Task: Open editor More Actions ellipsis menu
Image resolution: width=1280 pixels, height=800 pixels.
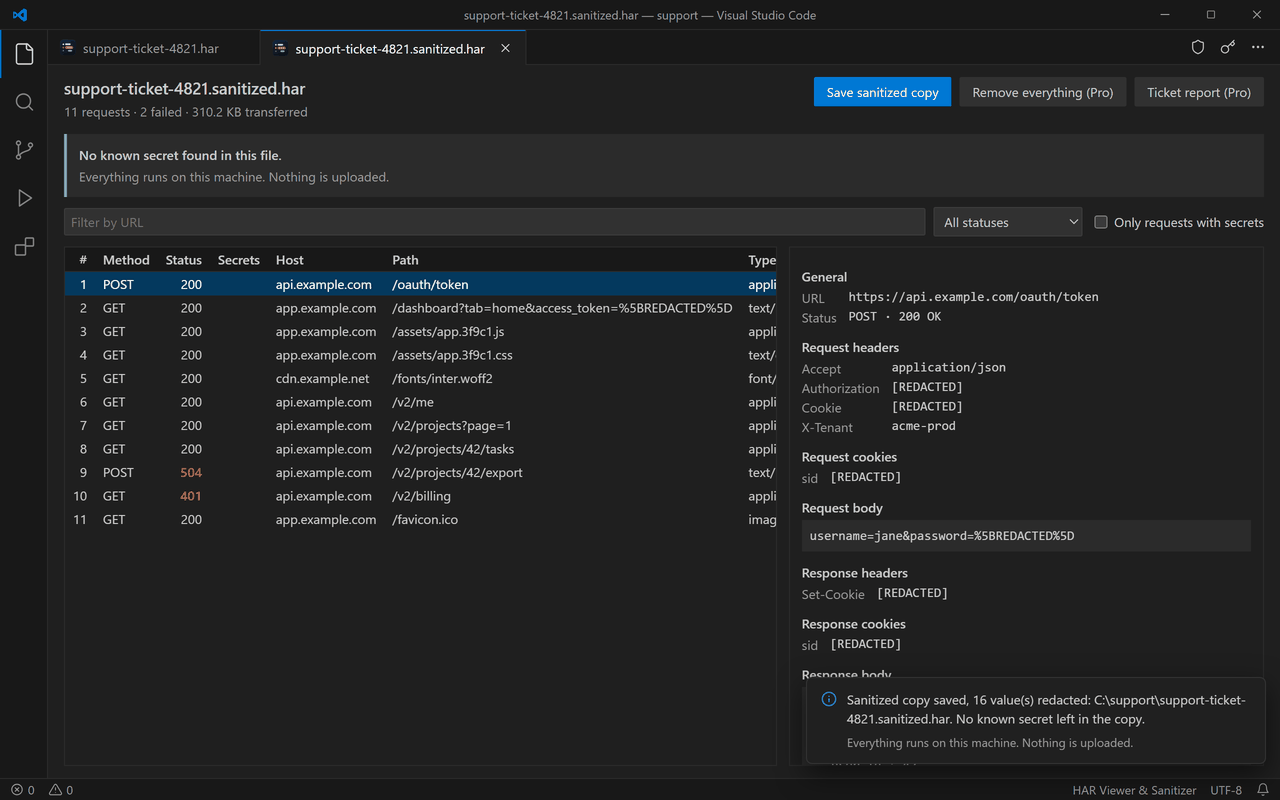Action: pyautogui.click(x=1258, y=48)
